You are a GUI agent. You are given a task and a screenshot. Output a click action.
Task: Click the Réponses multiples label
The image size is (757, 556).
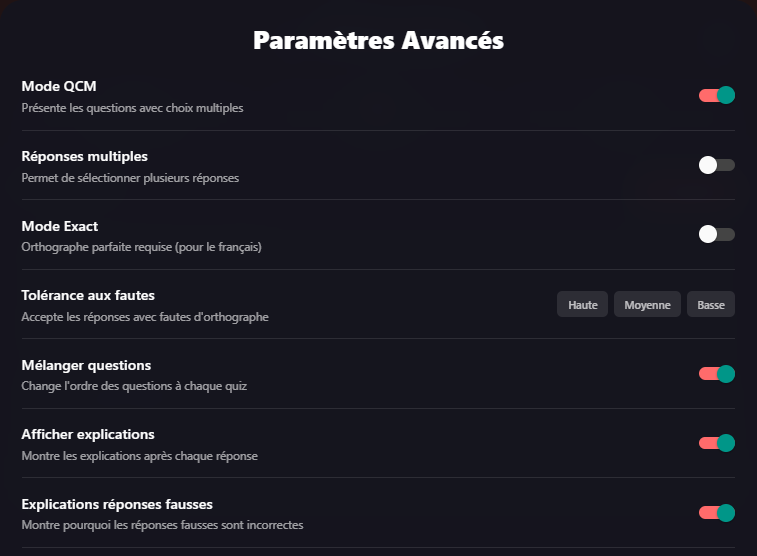[x=85, y=156]
